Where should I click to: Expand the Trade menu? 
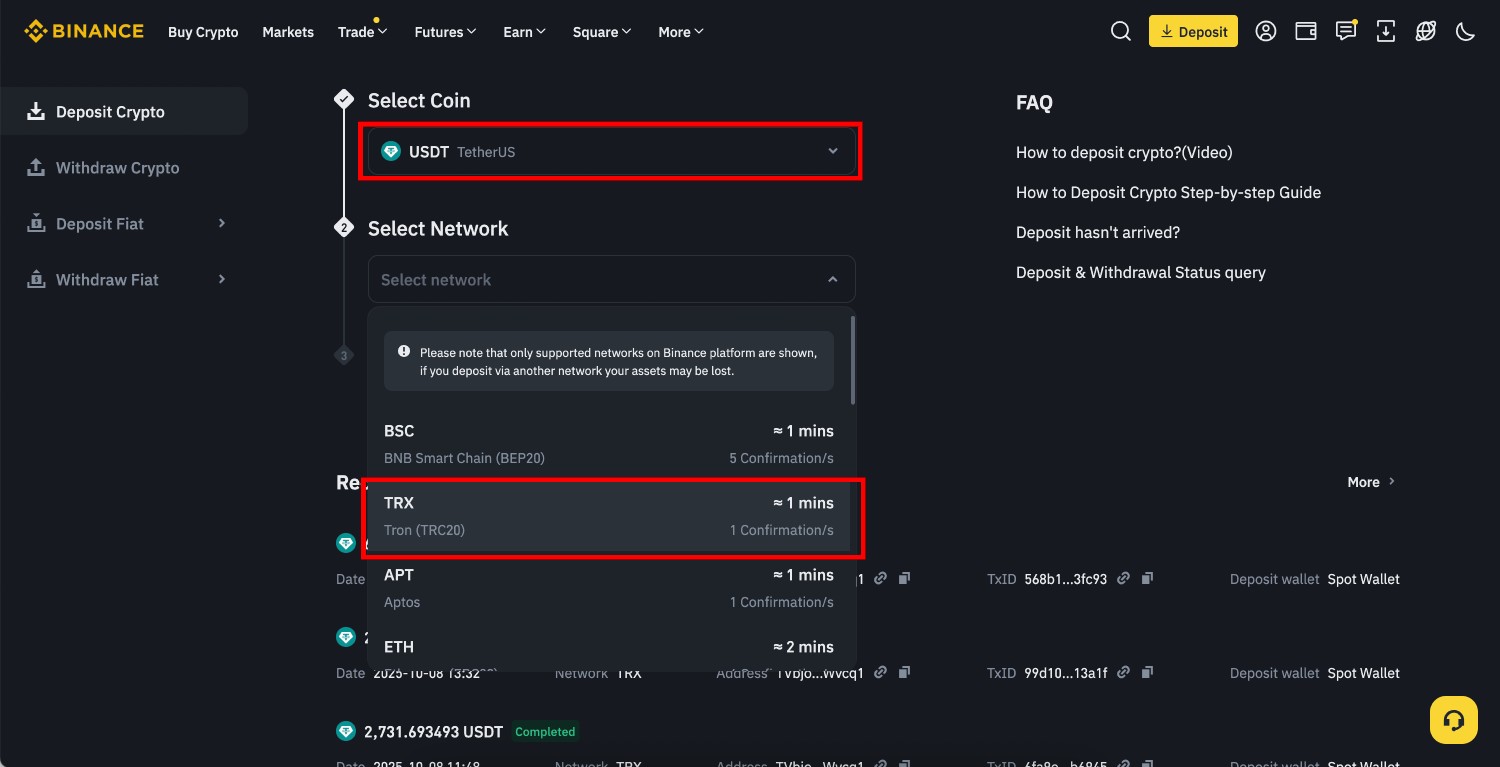(362, 32)
